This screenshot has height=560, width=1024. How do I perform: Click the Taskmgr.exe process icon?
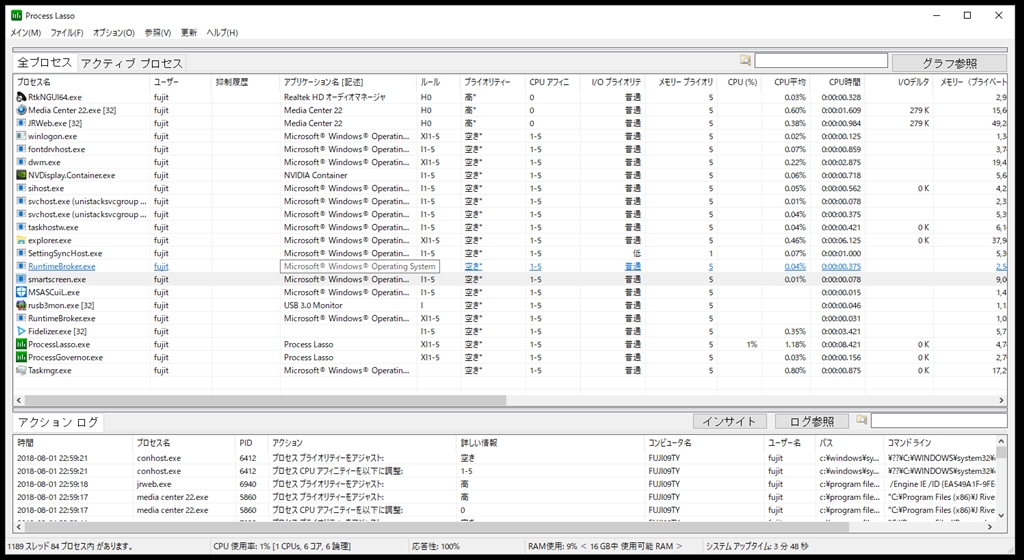click(21, 371)
